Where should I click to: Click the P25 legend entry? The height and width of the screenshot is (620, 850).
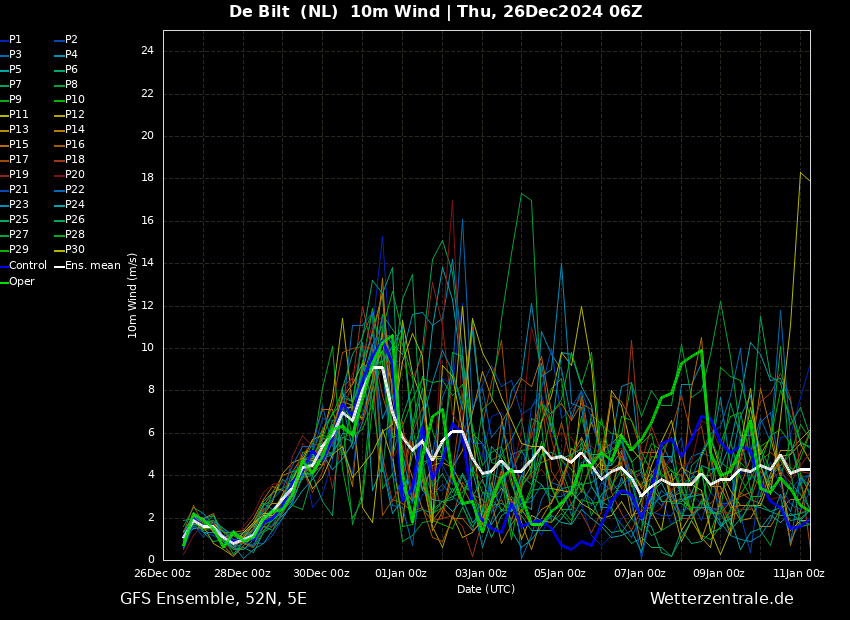tap(15, 219)
